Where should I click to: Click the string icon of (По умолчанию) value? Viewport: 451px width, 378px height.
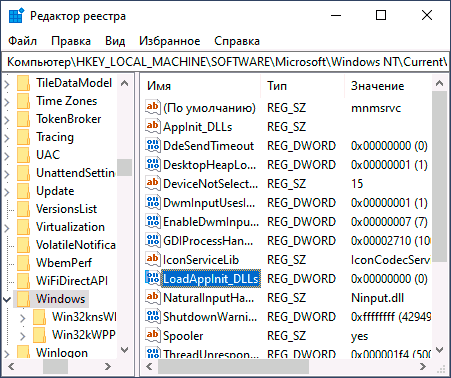153,107
